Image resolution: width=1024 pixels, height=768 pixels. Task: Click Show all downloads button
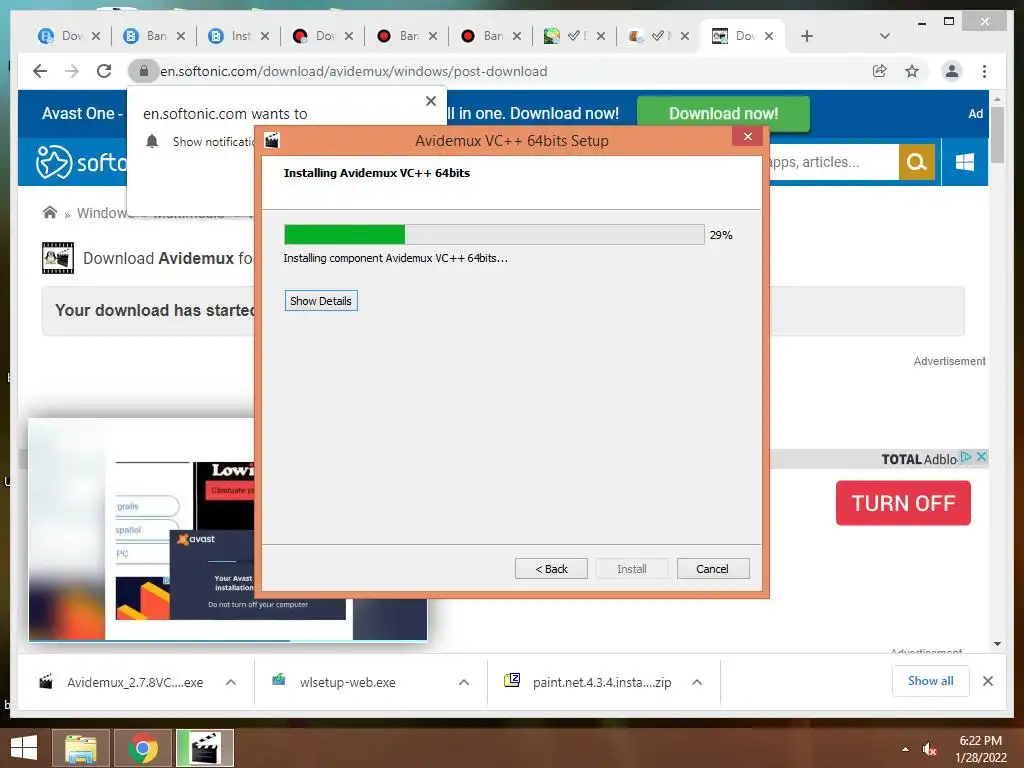931,681
